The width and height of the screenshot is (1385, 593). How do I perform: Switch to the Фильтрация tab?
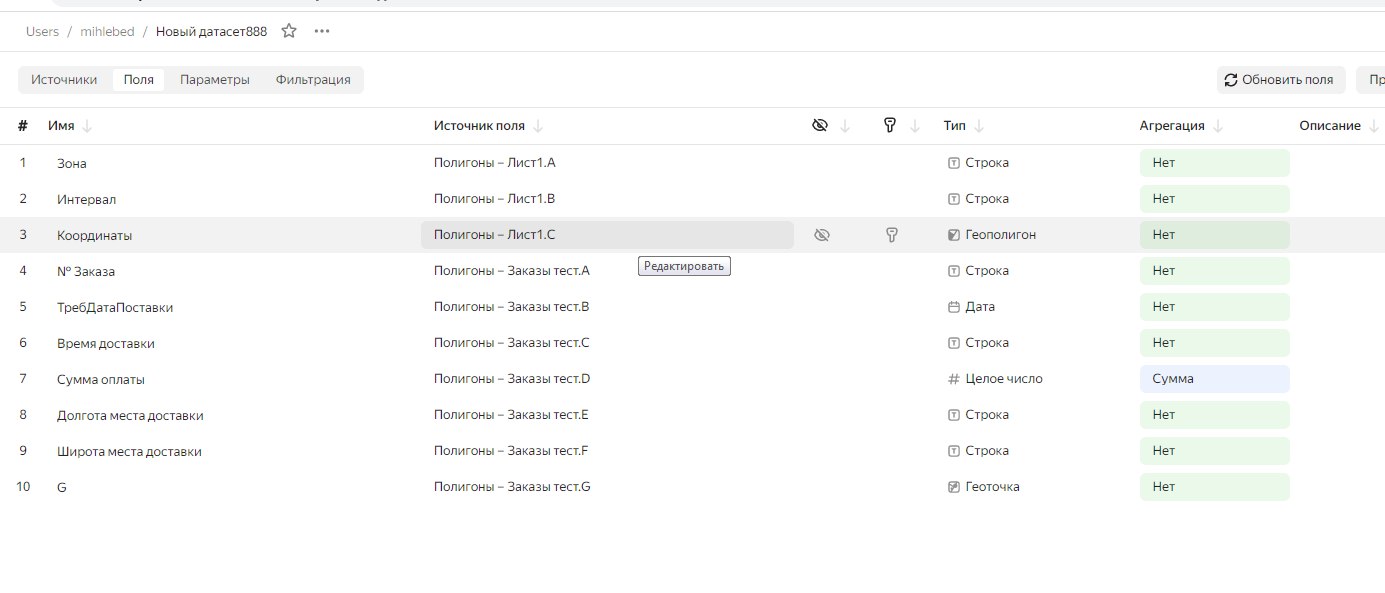pos(313,80)
